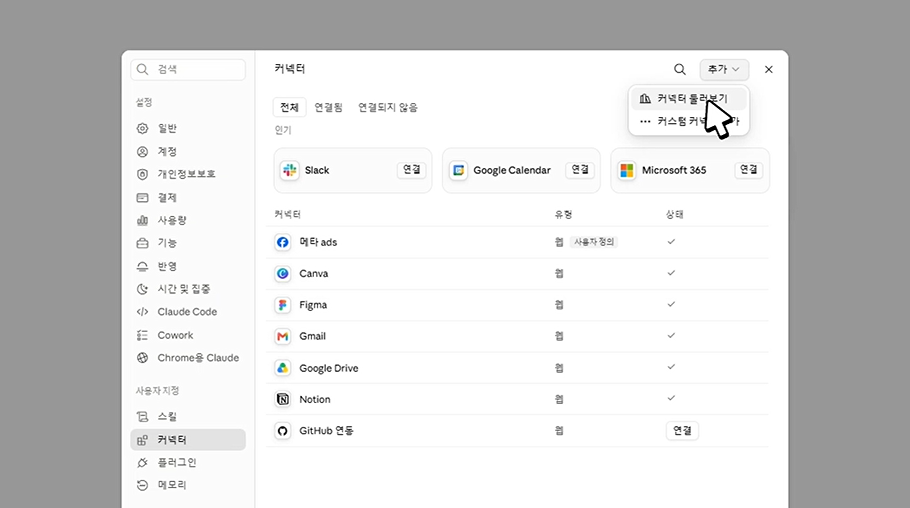Screen dimensions: 910x508
Task: Click the Canva connector icon
Action: (283, 273)
